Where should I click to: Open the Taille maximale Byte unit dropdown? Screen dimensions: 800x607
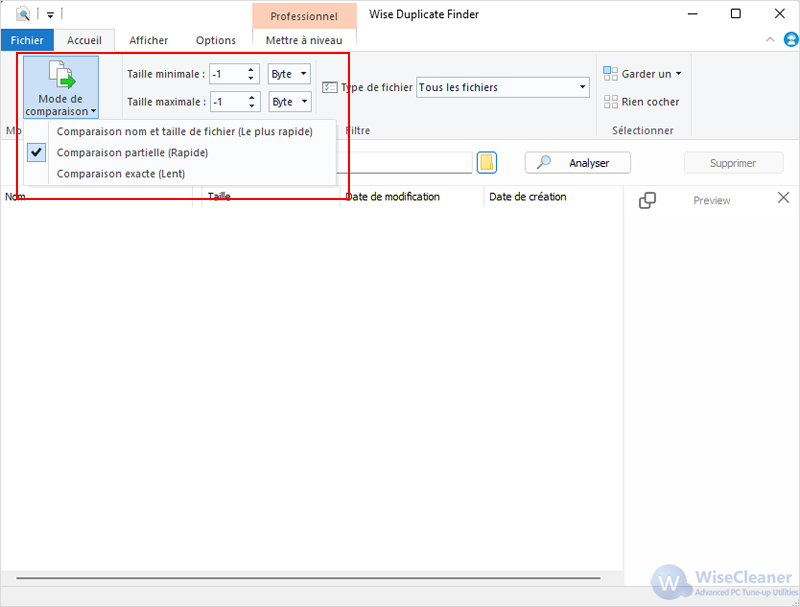tap(290, 102)
